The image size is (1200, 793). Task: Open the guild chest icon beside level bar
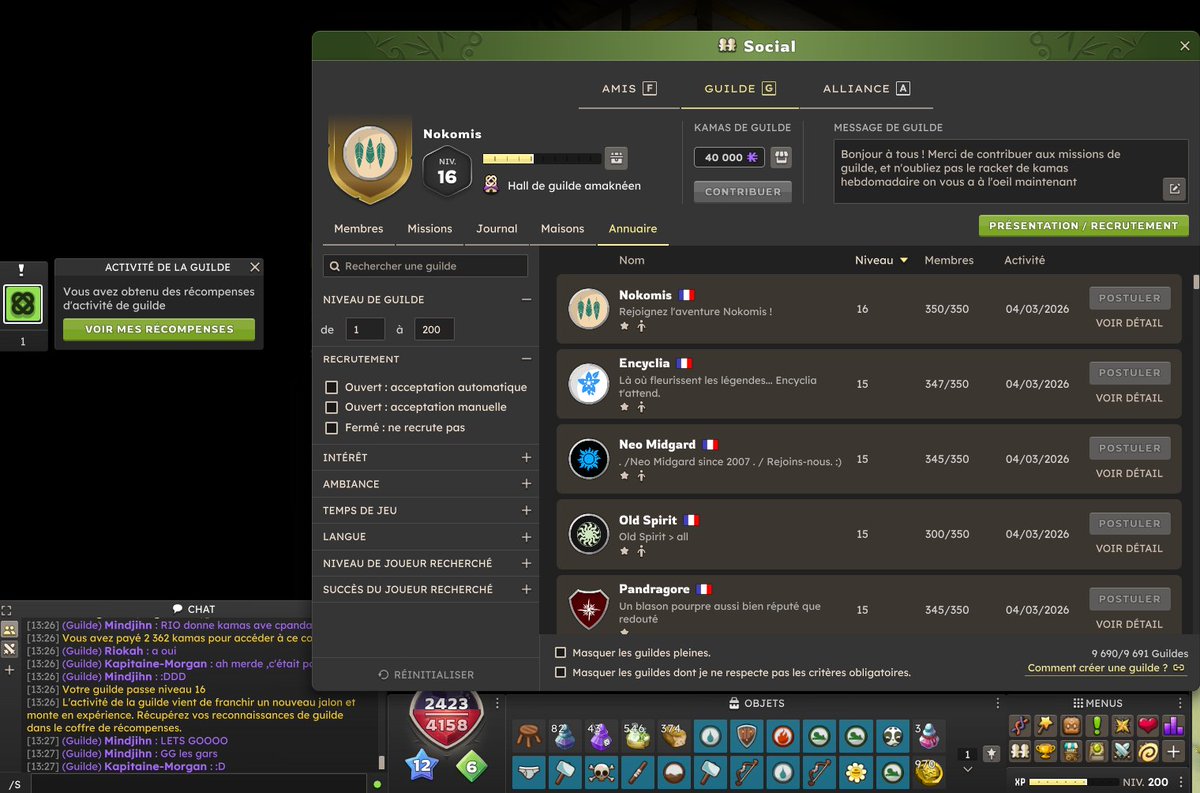617,158
